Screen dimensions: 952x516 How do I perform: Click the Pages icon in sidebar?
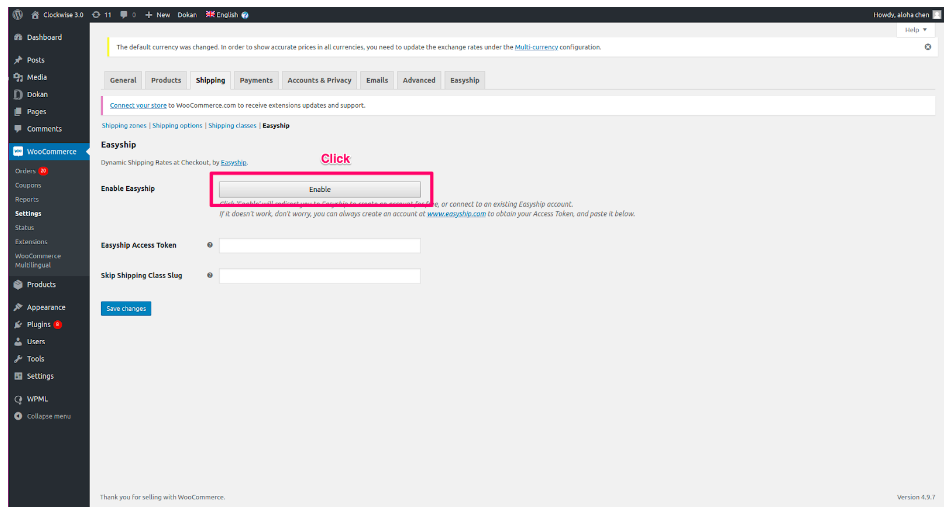(18, 112)
